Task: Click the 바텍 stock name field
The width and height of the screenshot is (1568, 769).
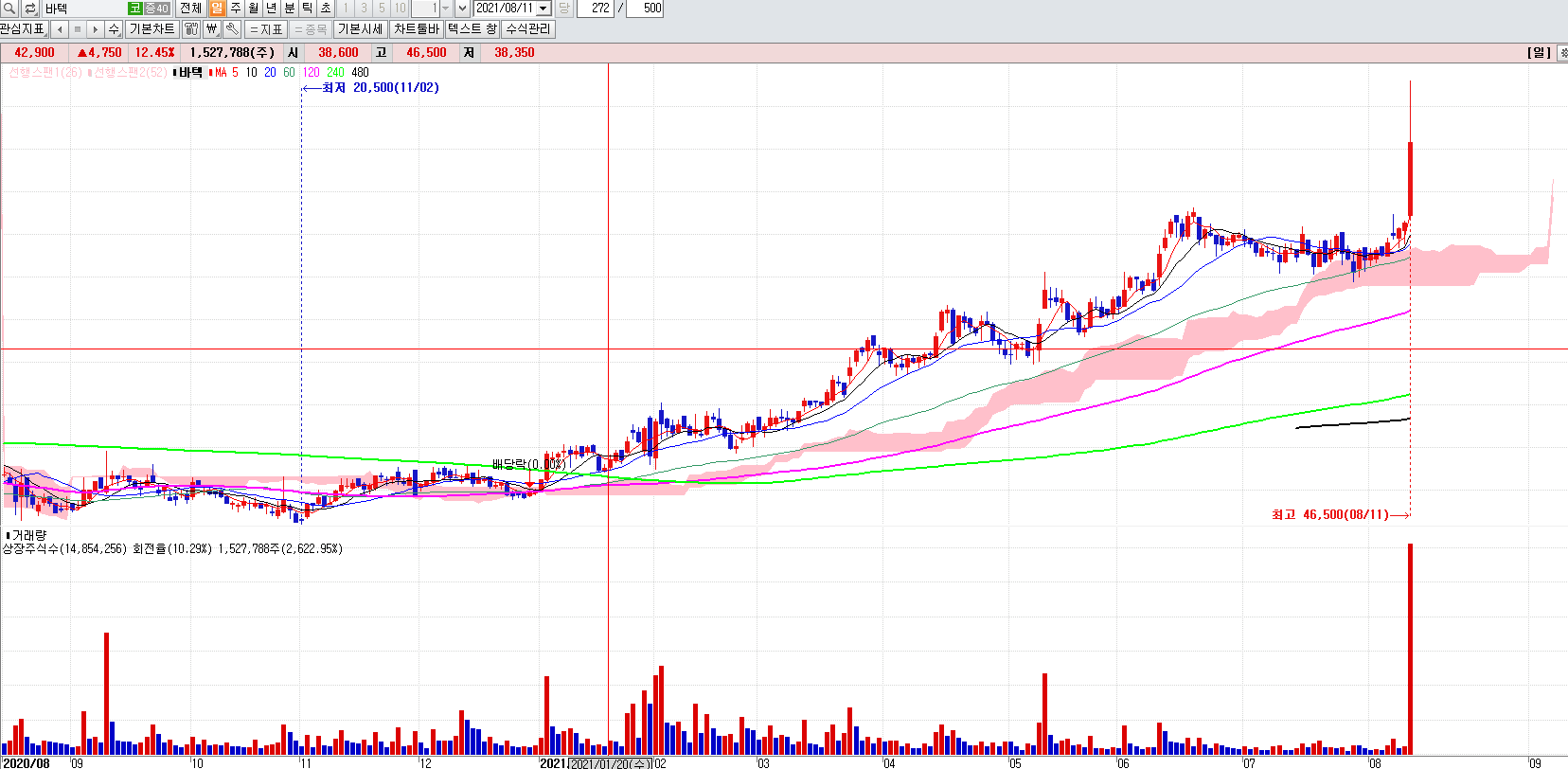Action: 85,9
